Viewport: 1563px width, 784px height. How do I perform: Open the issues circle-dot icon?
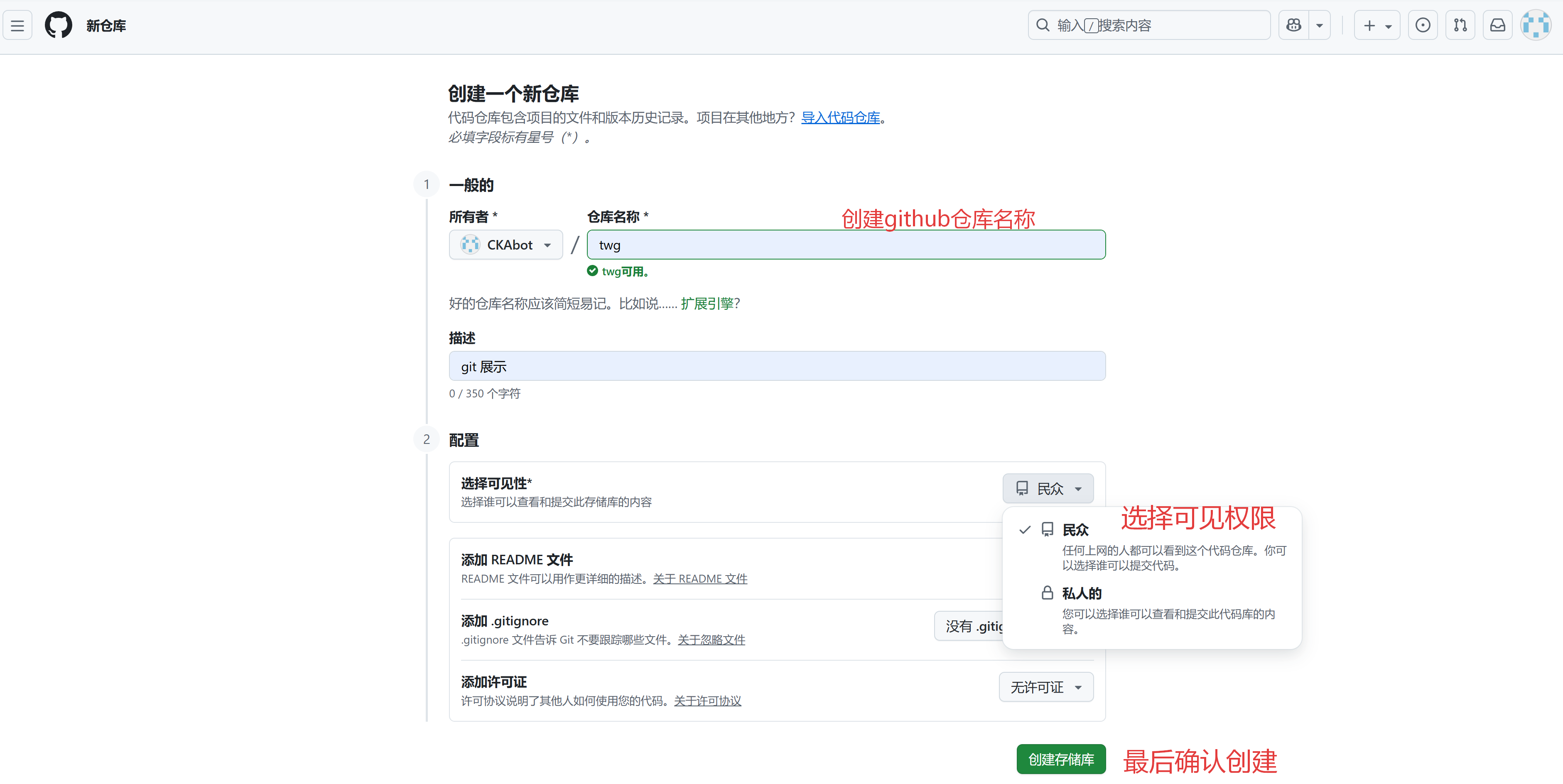click(1422, 25)
